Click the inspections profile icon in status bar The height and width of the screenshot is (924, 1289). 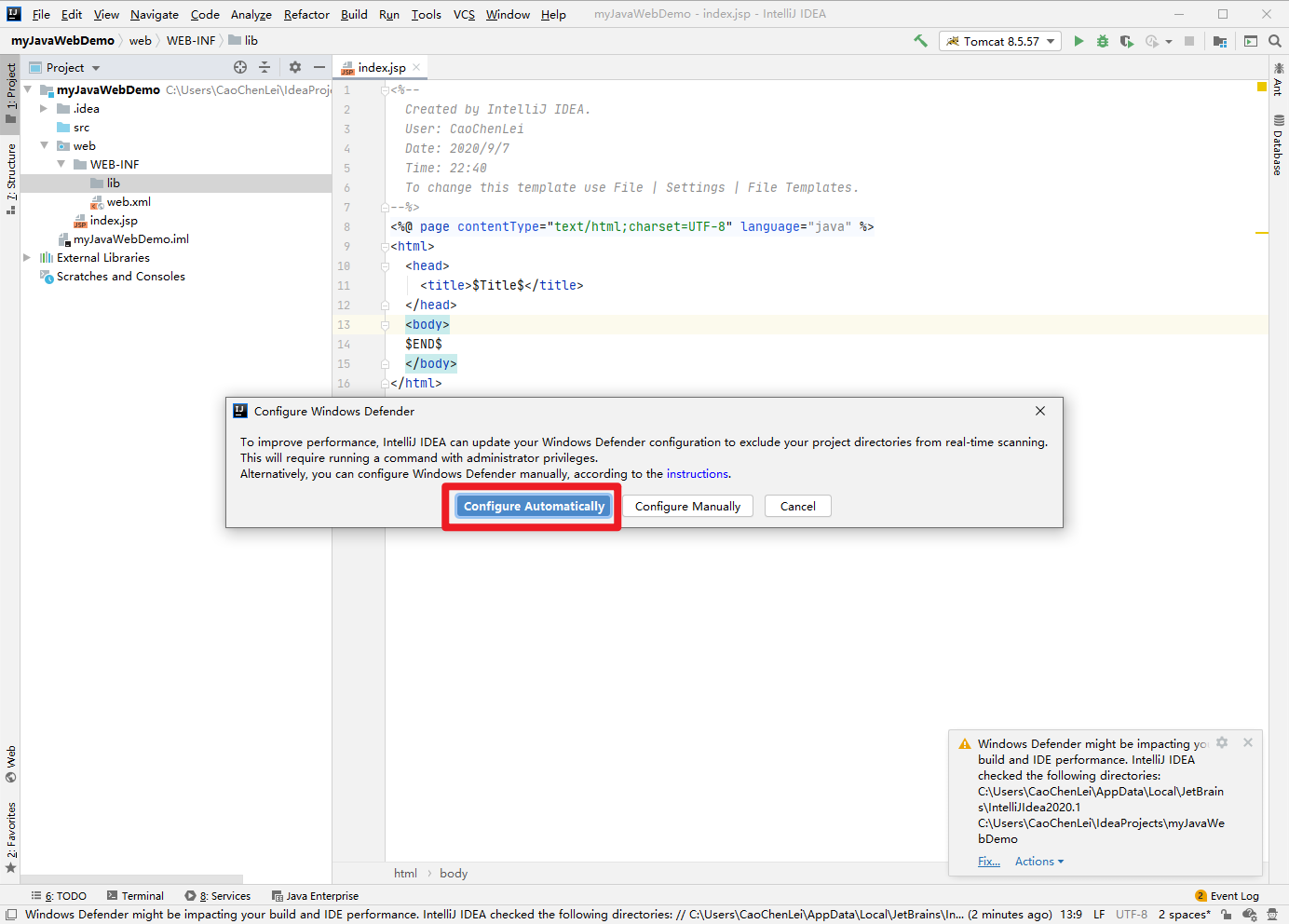tap(1250, 915)
